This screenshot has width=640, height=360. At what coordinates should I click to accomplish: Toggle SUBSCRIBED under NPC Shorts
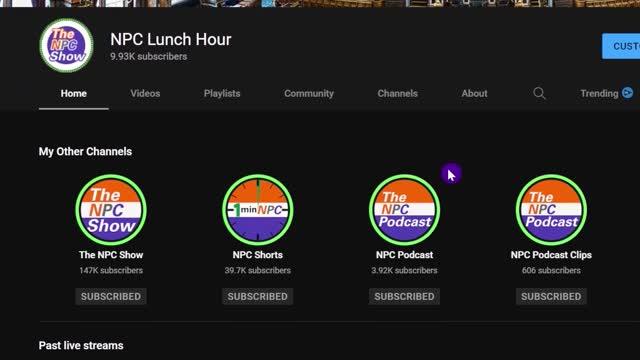(x=258, y=296)
